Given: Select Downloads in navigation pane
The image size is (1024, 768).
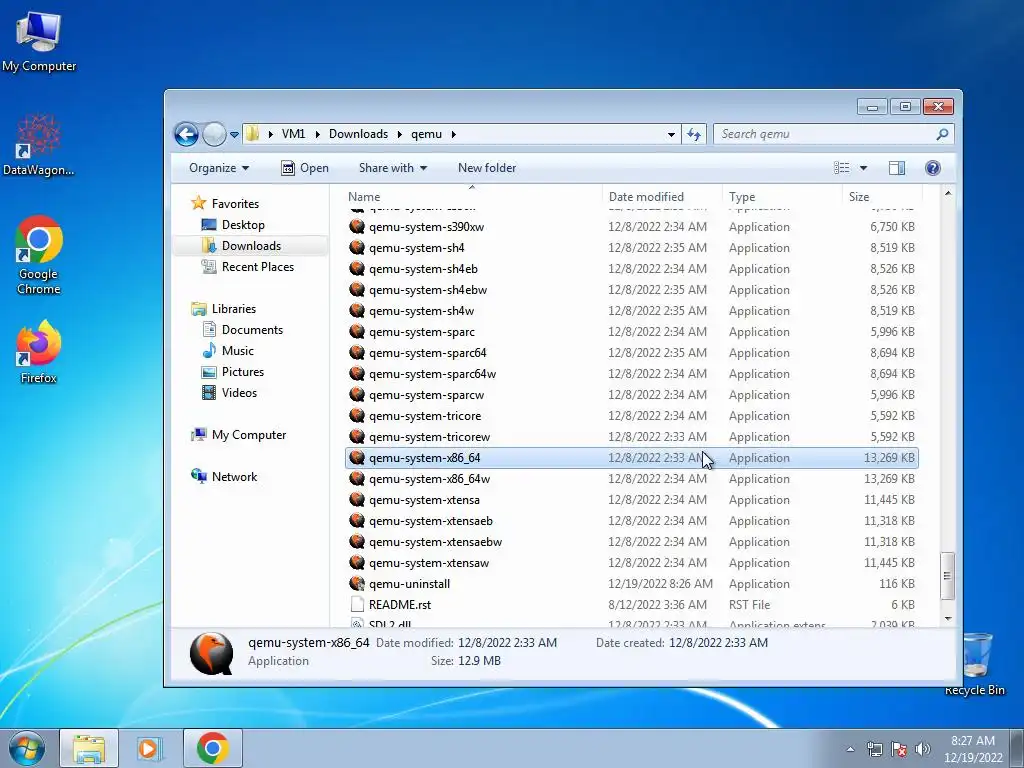Looking at the screenshot, I should (251, 246).
